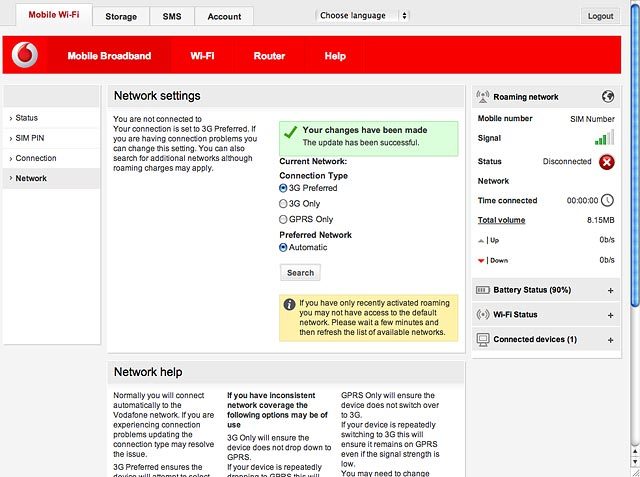
Task: Click the blue vertical scrollbar thumb
Action: [x=635, y=153]
